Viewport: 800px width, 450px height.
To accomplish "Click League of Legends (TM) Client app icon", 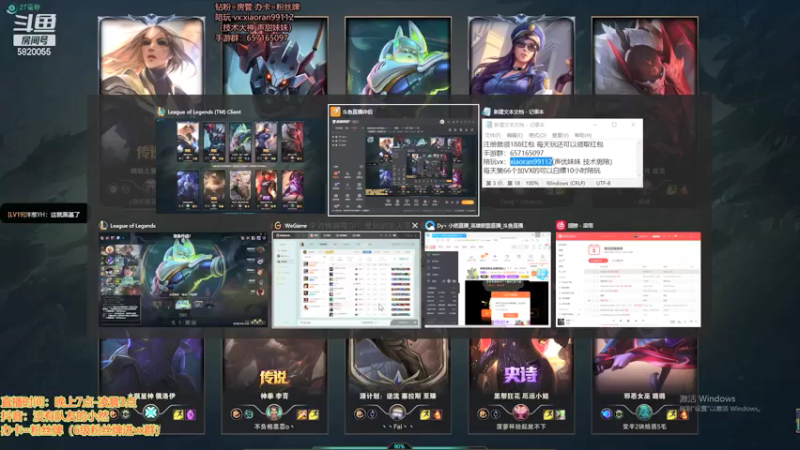I will point(161,112).
